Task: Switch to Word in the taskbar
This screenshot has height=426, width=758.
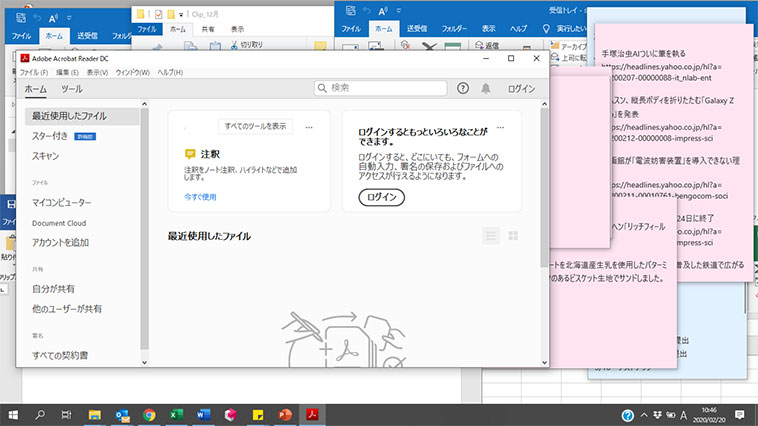Action: pyautogui.click(x=204, y=415)
